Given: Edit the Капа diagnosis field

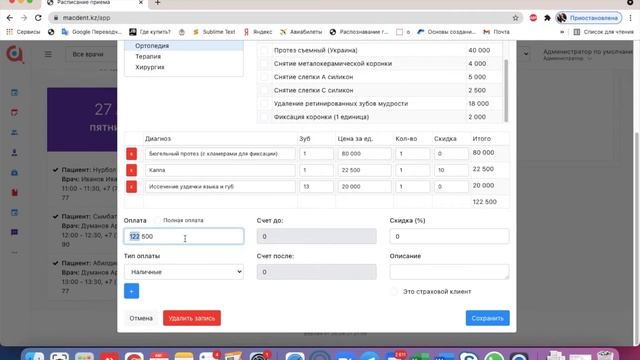Looking at the screenshot, I should click(x=220, y=170).
